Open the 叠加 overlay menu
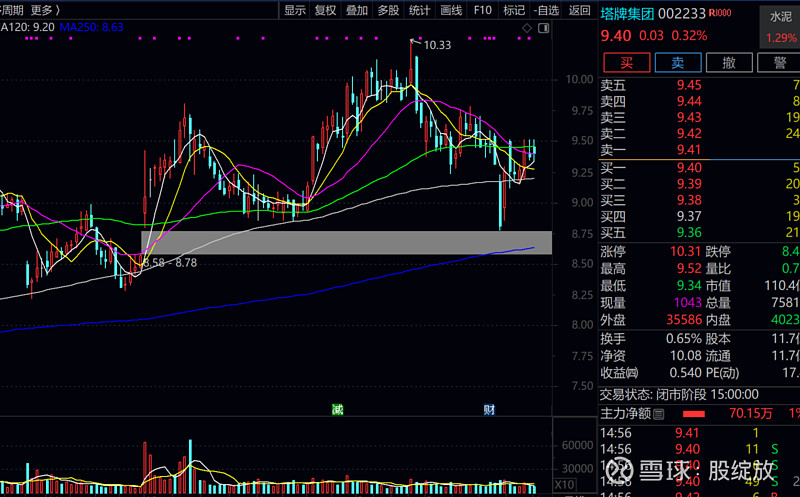800x497 pixels. (357, 10)
